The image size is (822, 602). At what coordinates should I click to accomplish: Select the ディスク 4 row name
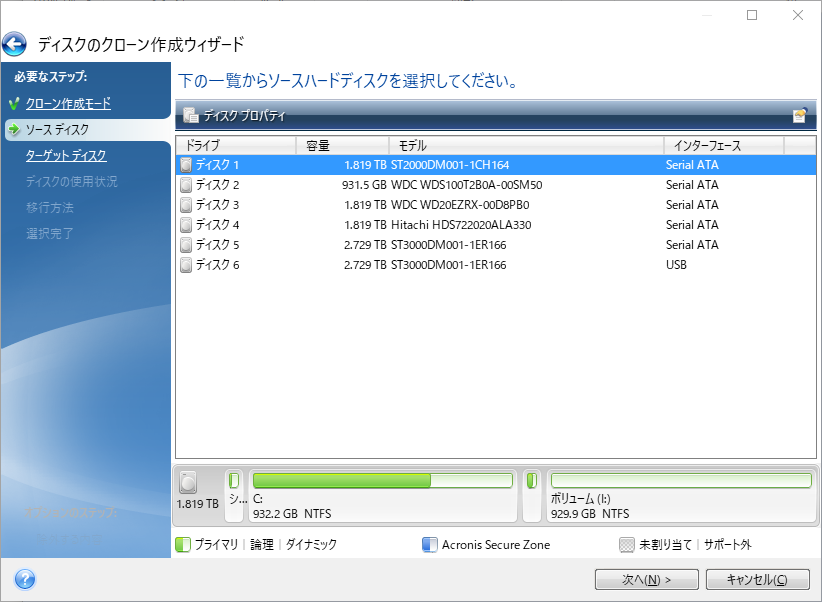click(x=218, y=225)
